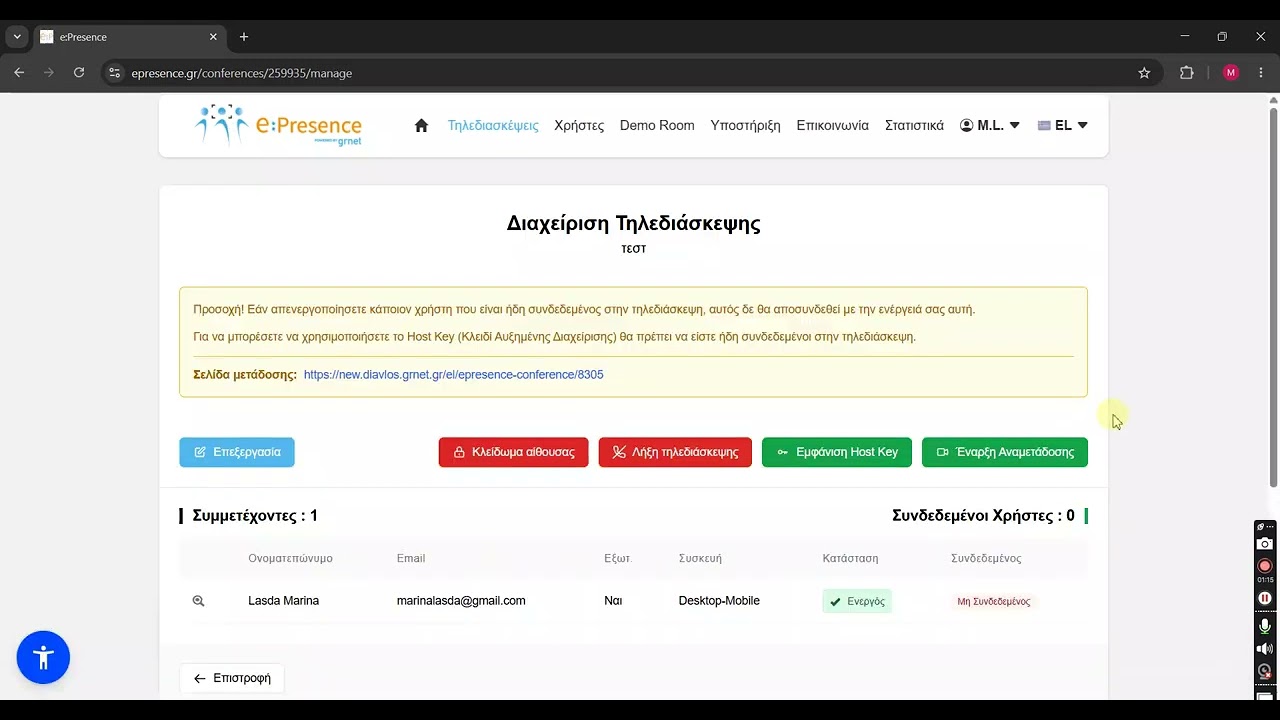Take a screenshot with the camera icon

[x=1265, y=544]
